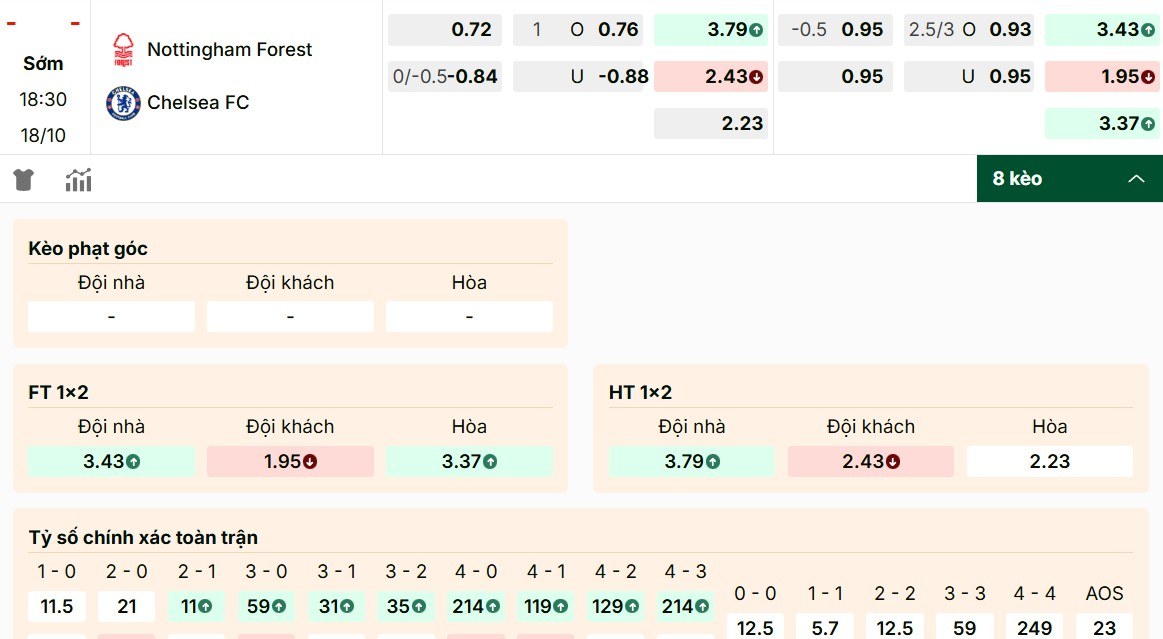Click Đội khách odds 1.95 in FT 1×2

point(289,461)
